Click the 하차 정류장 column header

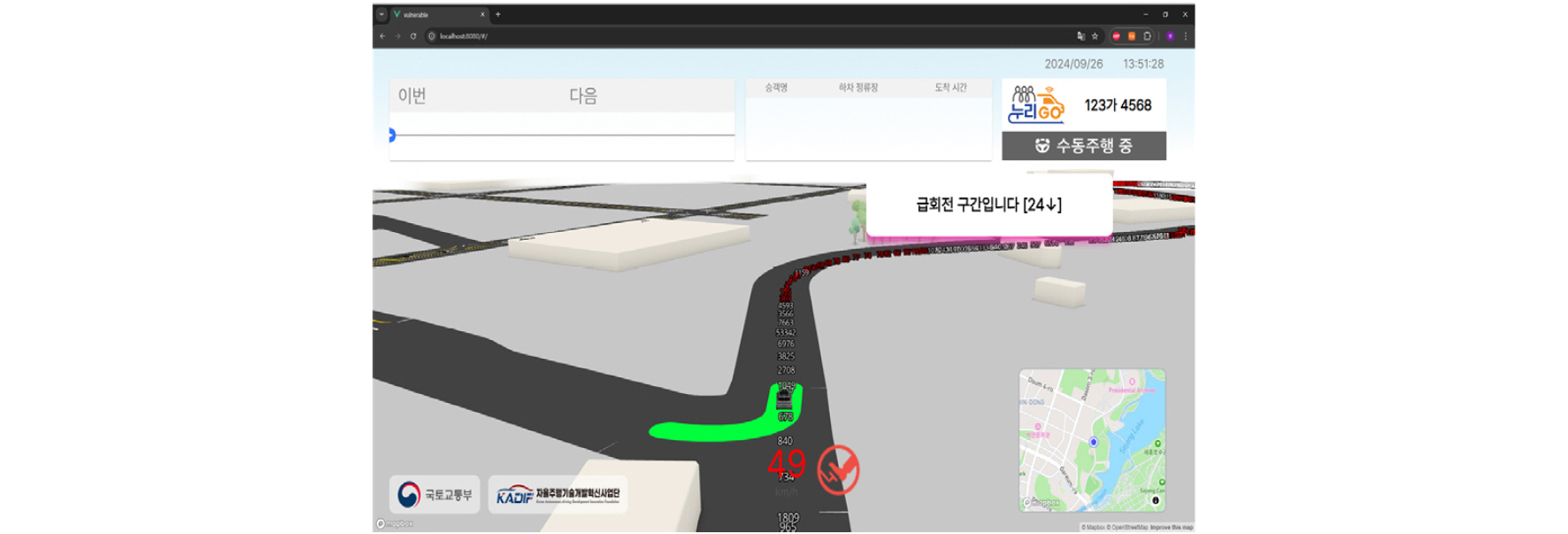[858, 88]
